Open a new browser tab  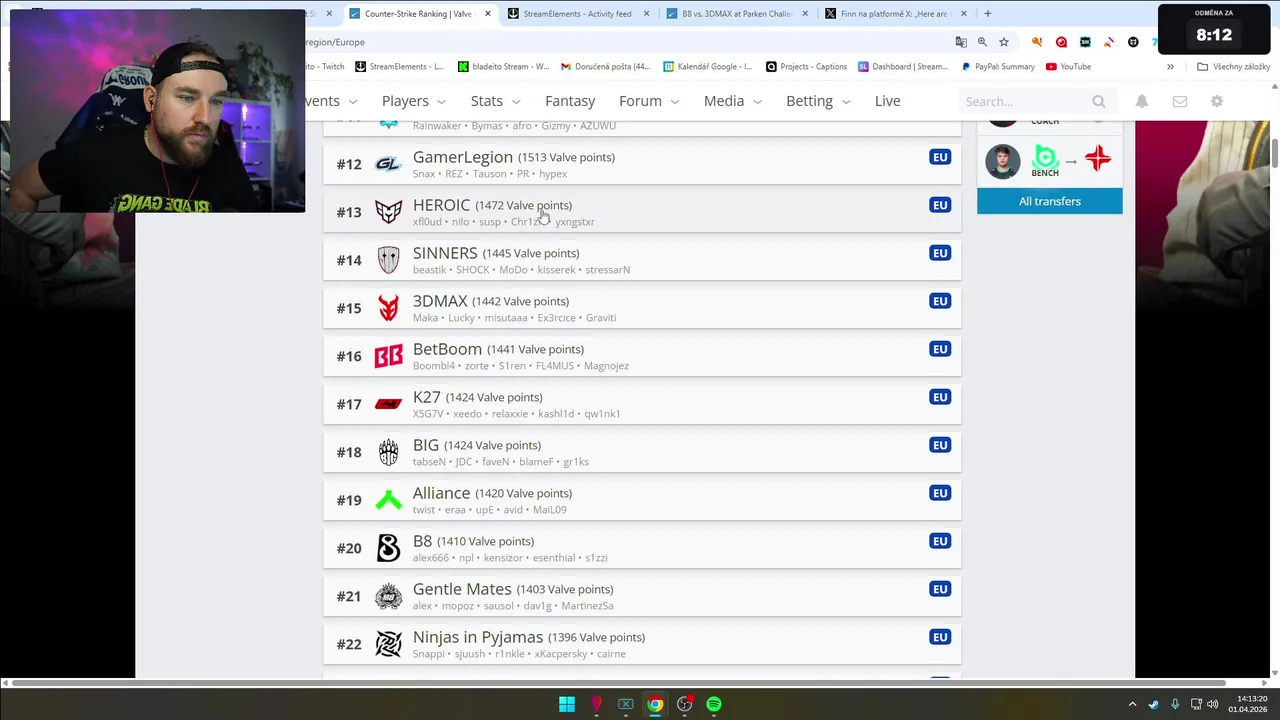tap(988, 14)
